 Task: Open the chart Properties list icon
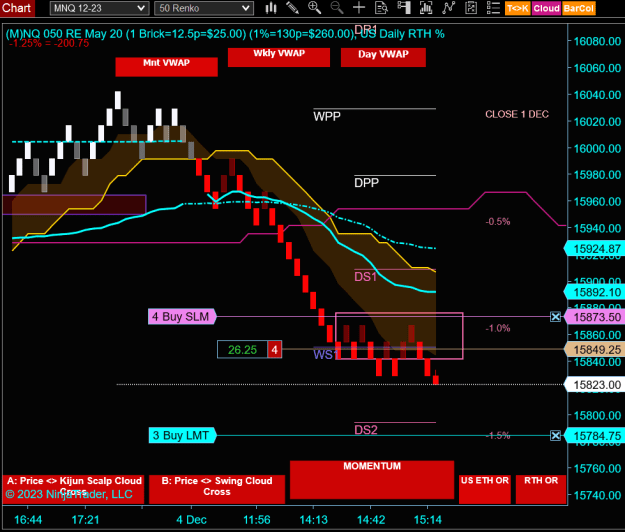[x=493, y=8]
